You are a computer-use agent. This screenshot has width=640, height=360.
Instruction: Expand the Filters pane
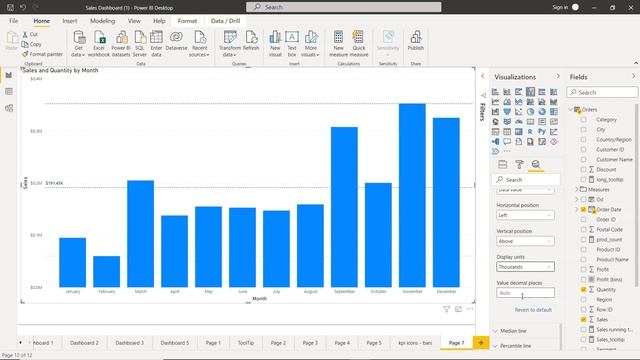coord(483,76)
